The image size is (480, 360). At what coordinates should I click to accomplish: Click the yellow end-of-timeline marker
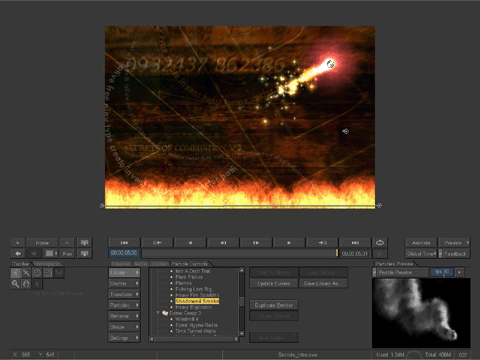337,253
